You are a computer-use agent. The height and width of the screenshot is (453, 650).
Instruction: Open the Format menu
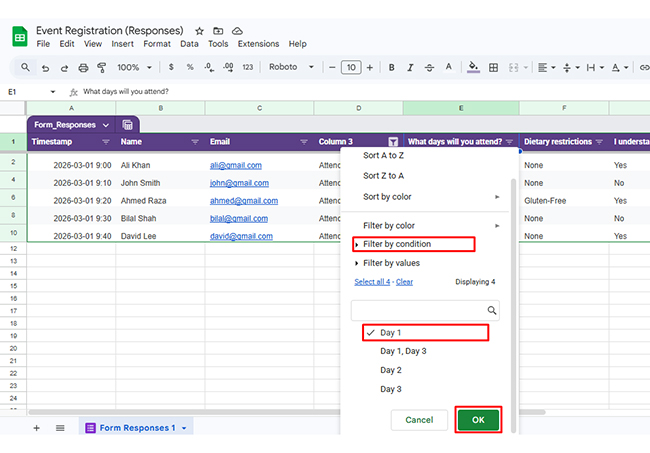click(157, 44)
